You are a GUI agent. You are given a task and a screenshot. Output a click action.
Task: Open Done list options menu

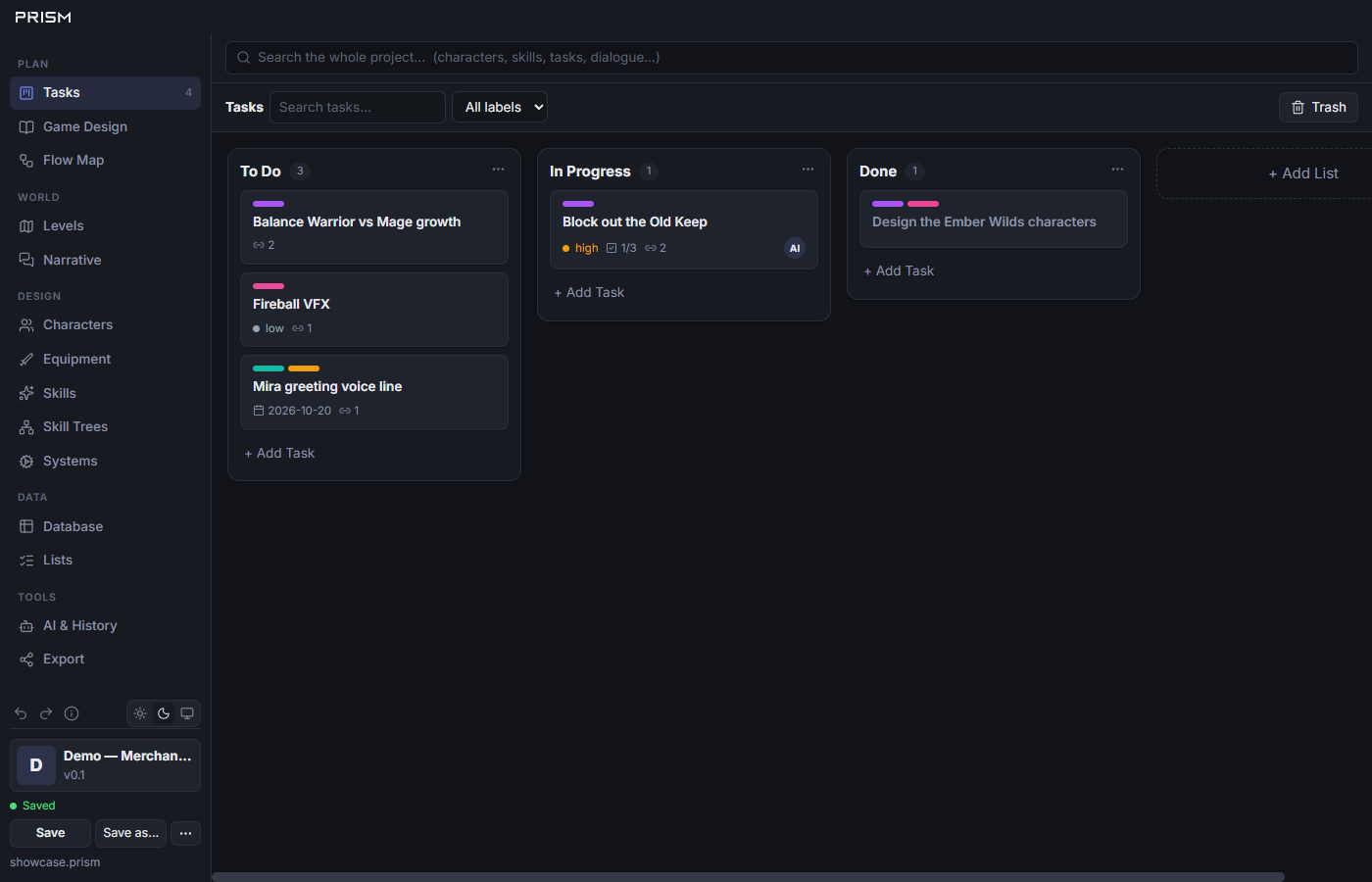pos(1117,170)
